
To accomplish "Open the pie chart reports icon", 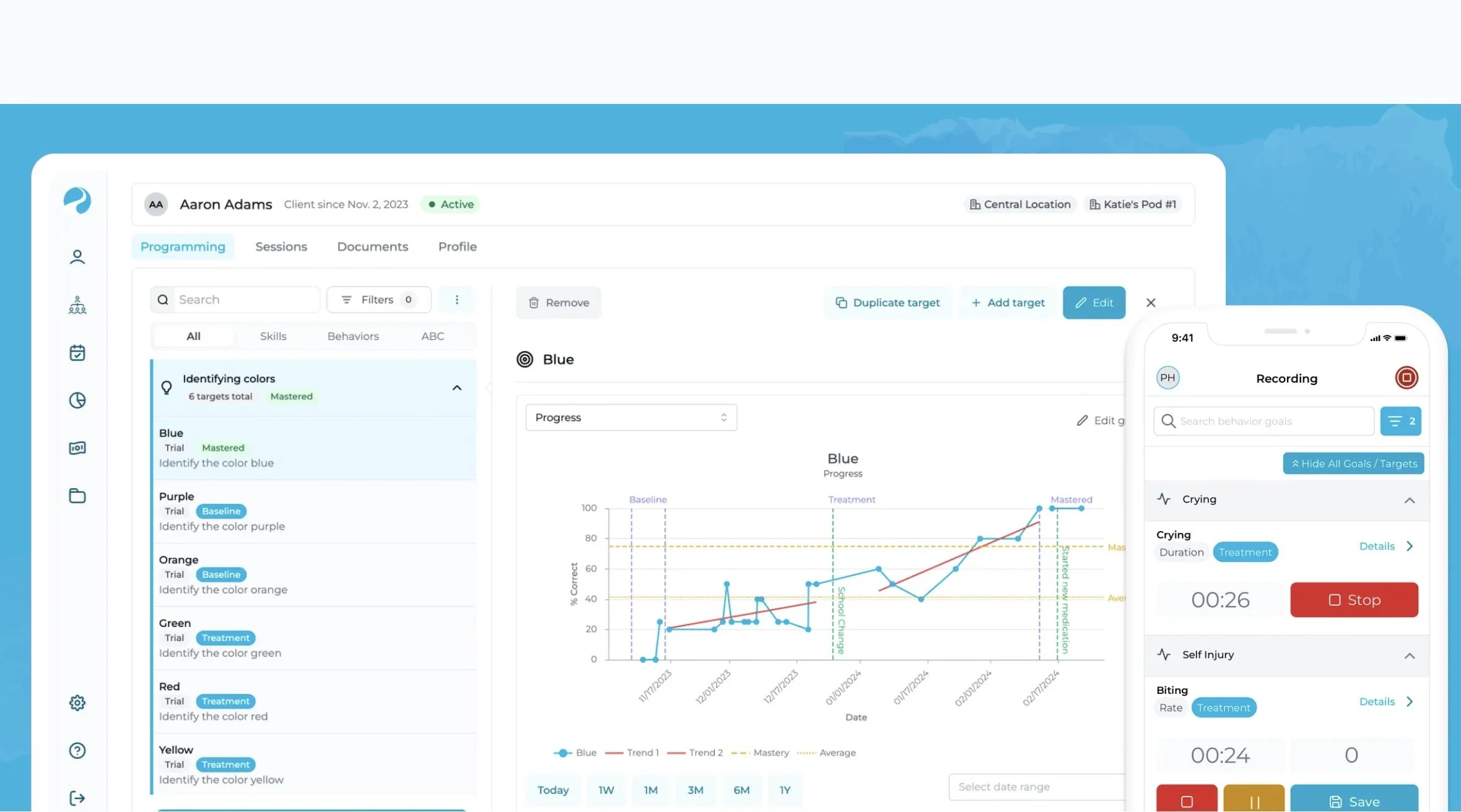I will pos(77,400).
